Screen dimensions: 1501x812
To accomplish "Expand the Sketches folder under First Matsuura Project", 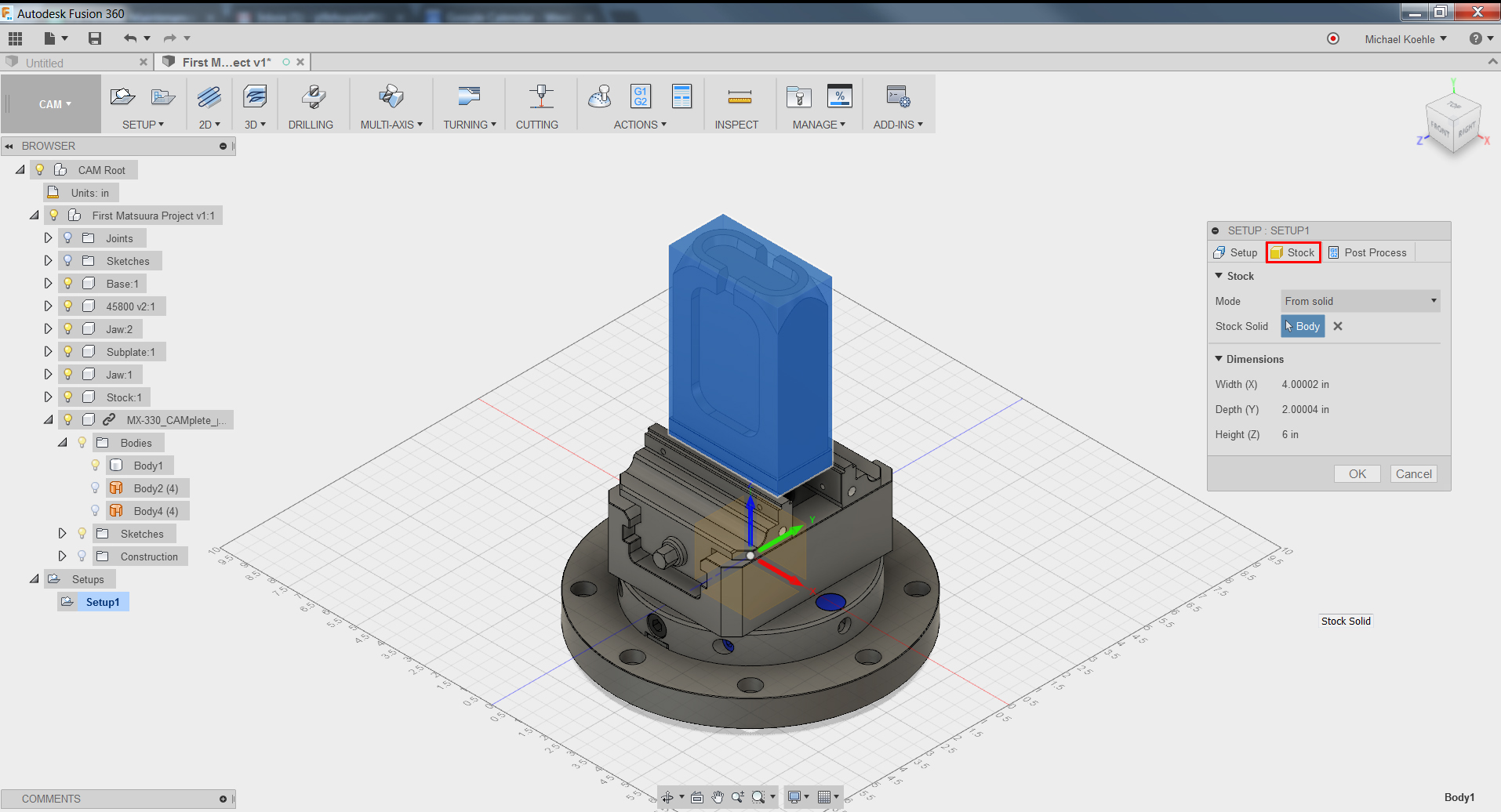I will tap(48, 260).
